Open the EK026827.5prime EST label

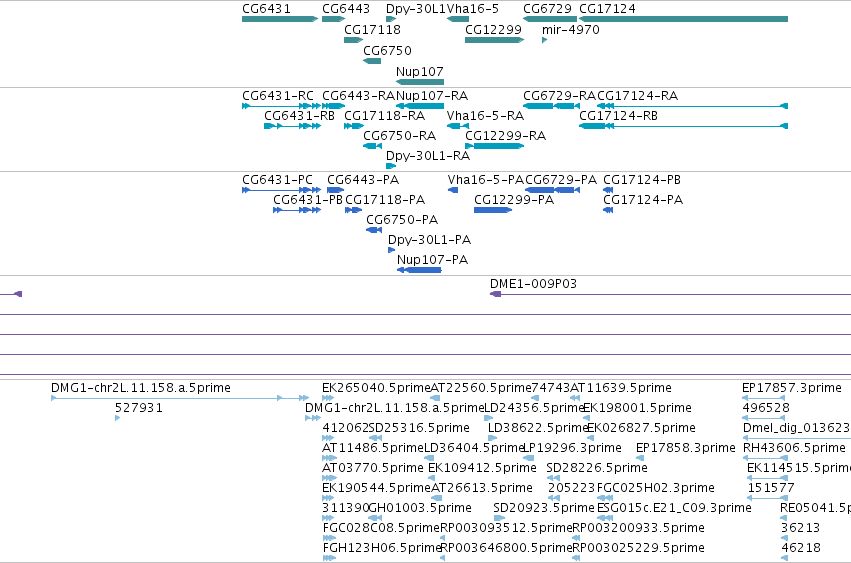pos(642,428)
